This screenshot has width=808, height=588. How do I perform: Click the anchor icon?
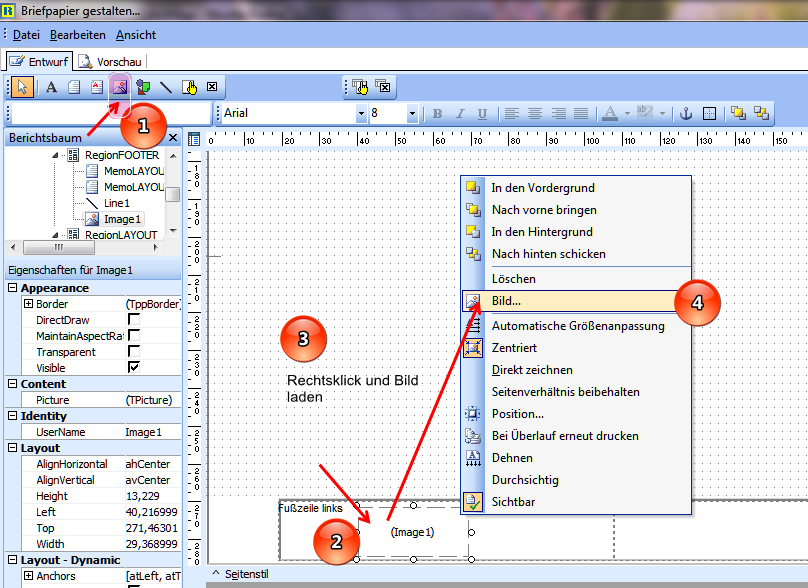(686, 113)
